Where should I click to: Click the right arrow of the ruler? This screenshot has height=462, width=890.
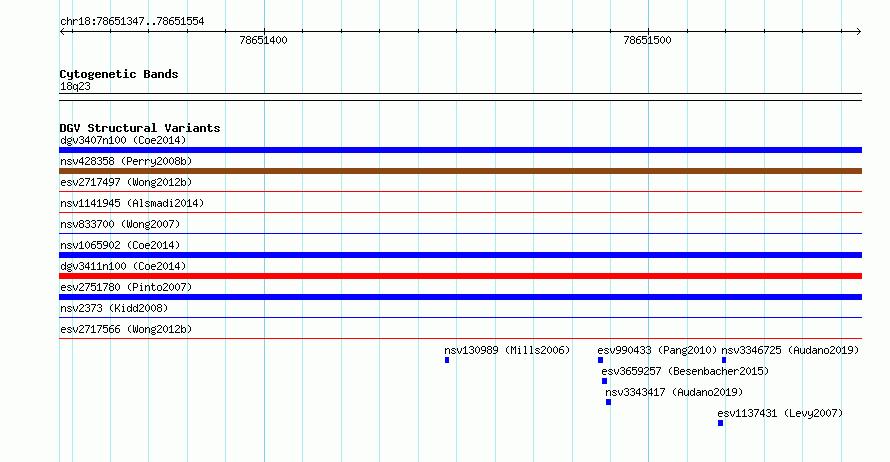point(858,32)
